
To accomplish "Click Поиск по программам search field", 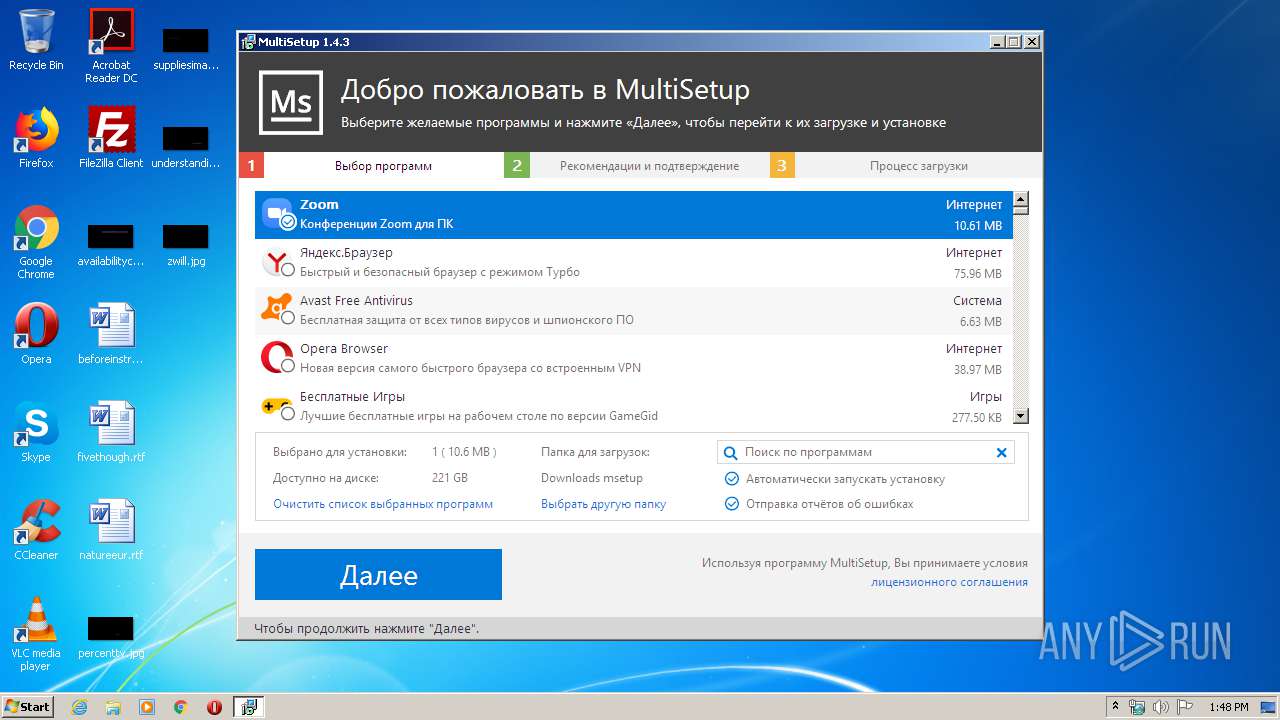I will (866, 452).
